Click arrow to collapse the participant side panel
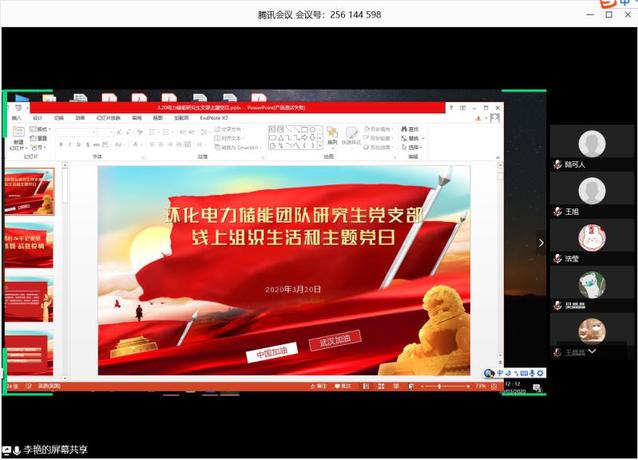The image size is (638, 460). (541, 242)
